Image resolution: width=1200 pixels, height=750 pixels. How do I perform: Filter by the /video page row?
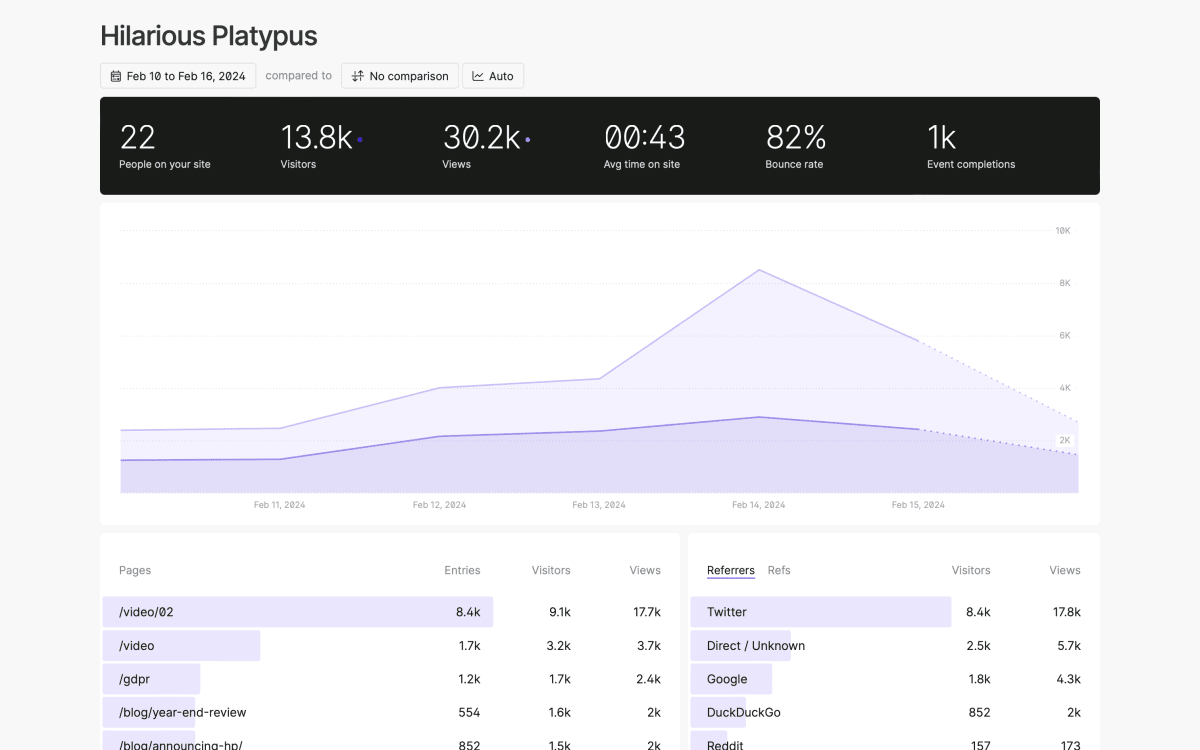click(390, 646)
